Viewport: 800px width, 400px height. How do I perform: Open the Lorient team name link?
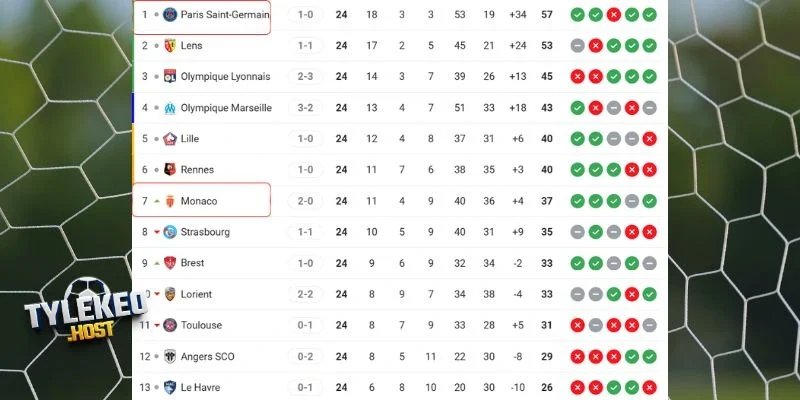(196, 294)
